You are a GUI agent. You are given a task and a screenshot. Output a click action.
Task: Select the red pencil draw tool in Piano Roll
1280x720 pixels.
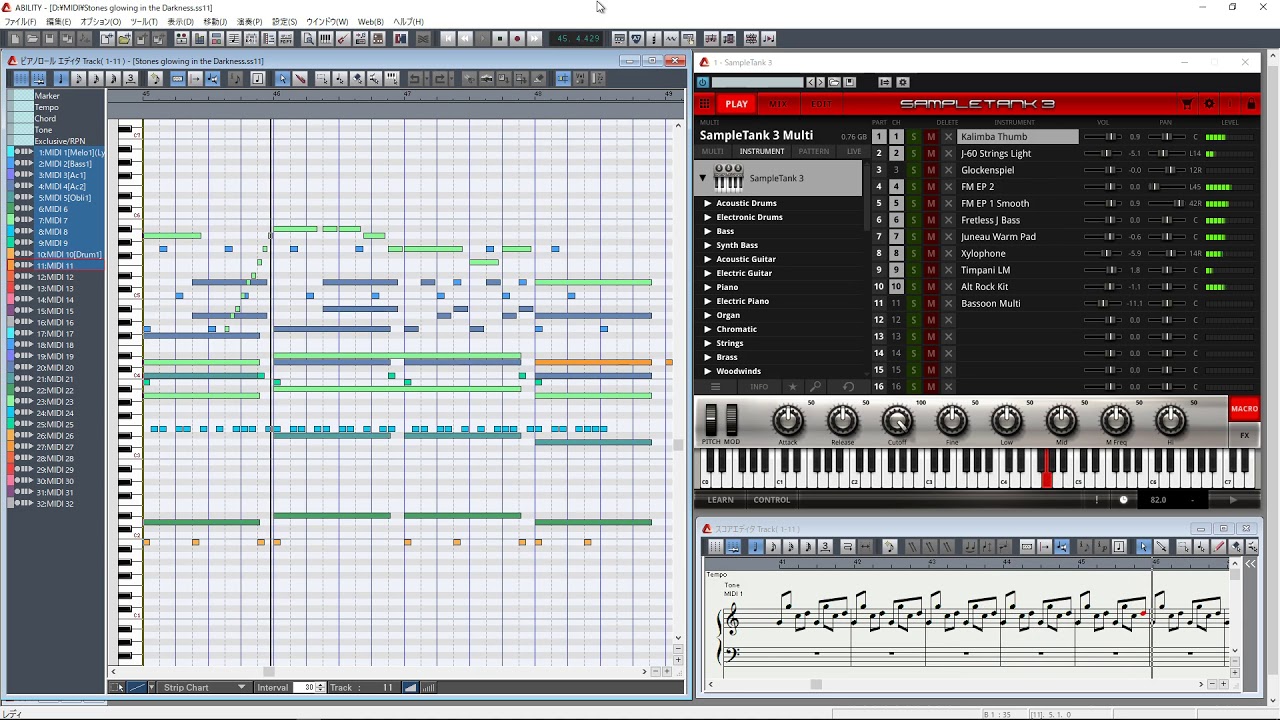[300, 79]
